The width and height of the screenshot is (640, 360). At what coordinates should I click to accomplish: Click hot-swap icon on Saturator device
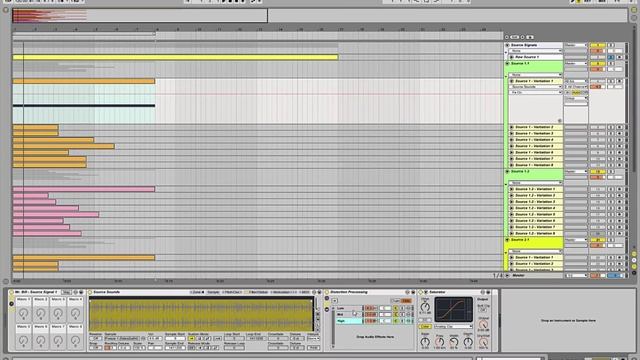(482, 292)
